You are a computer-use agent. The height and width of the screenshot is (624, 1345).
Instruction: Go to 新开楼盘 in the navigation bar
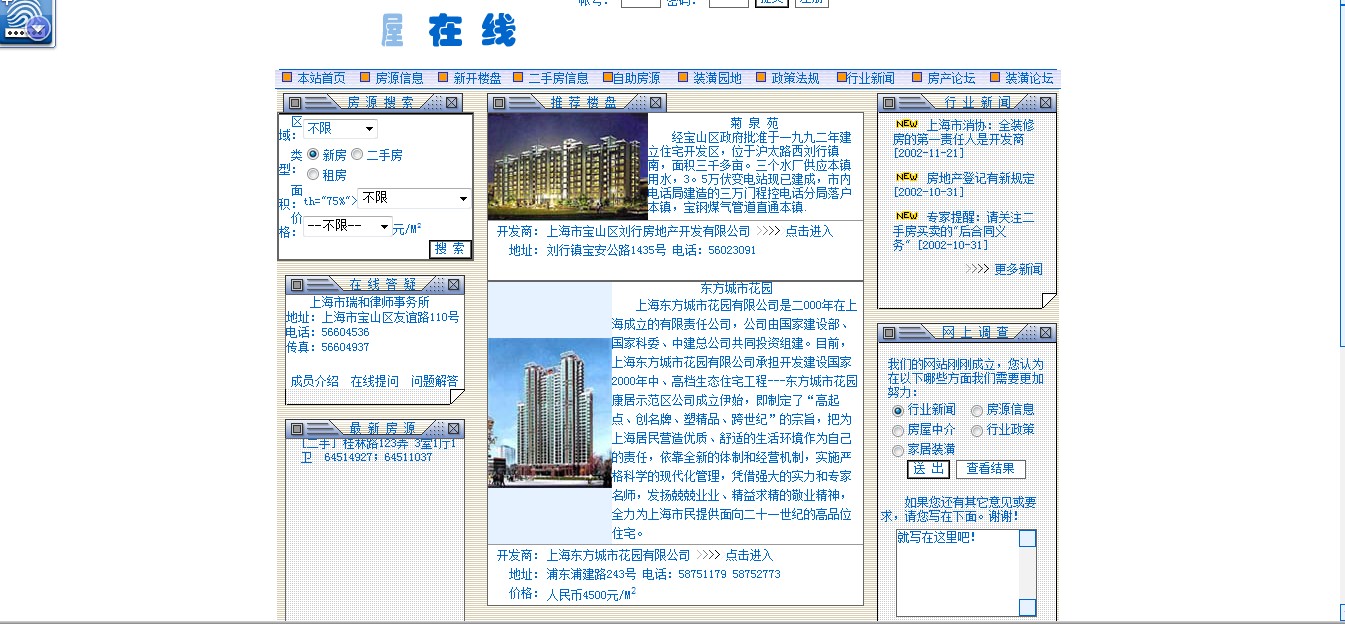(x=477, y=78)
